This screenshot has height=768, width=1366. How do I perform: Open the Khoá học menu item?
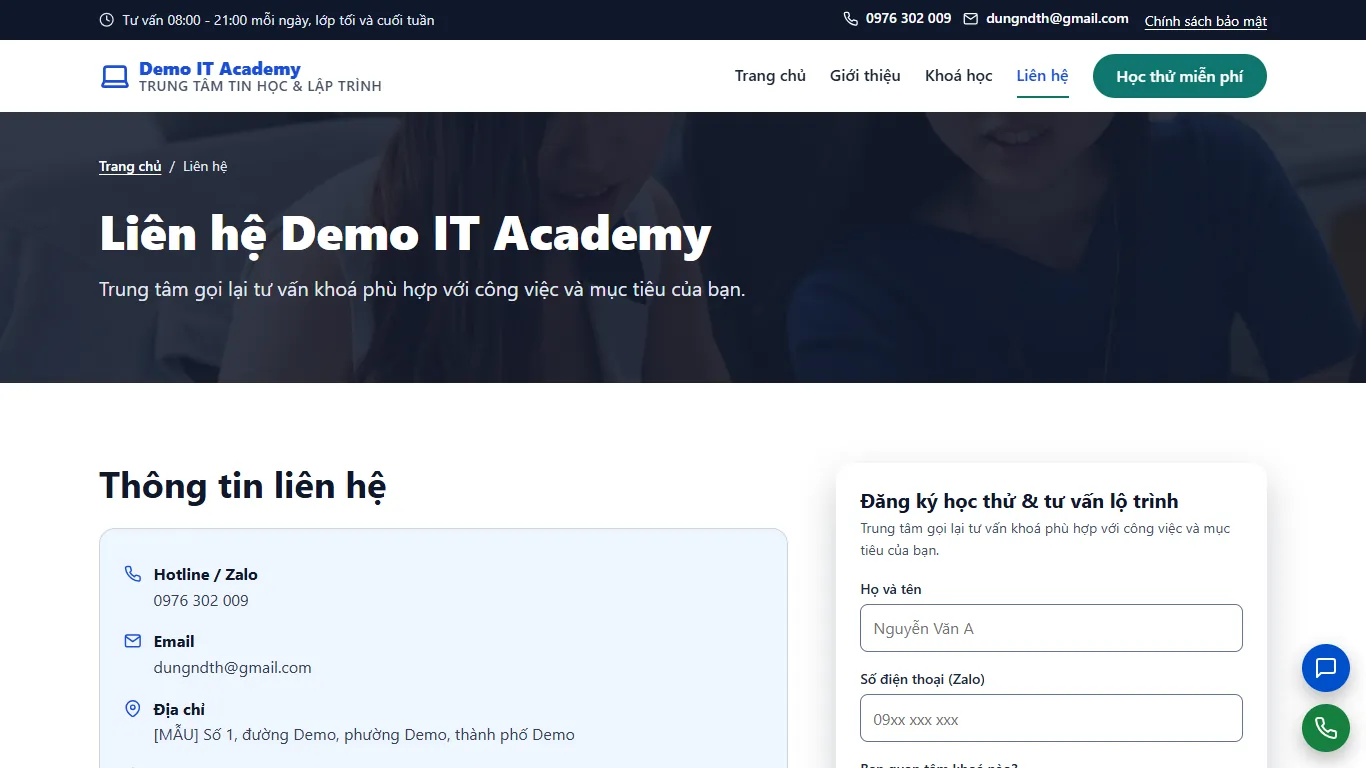pos(959,76)
